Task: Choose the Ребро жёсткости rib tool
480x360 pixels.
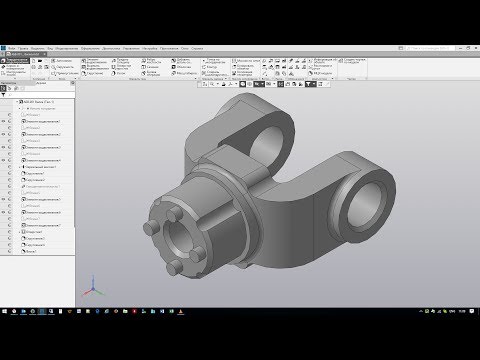Action: [152, 61]
